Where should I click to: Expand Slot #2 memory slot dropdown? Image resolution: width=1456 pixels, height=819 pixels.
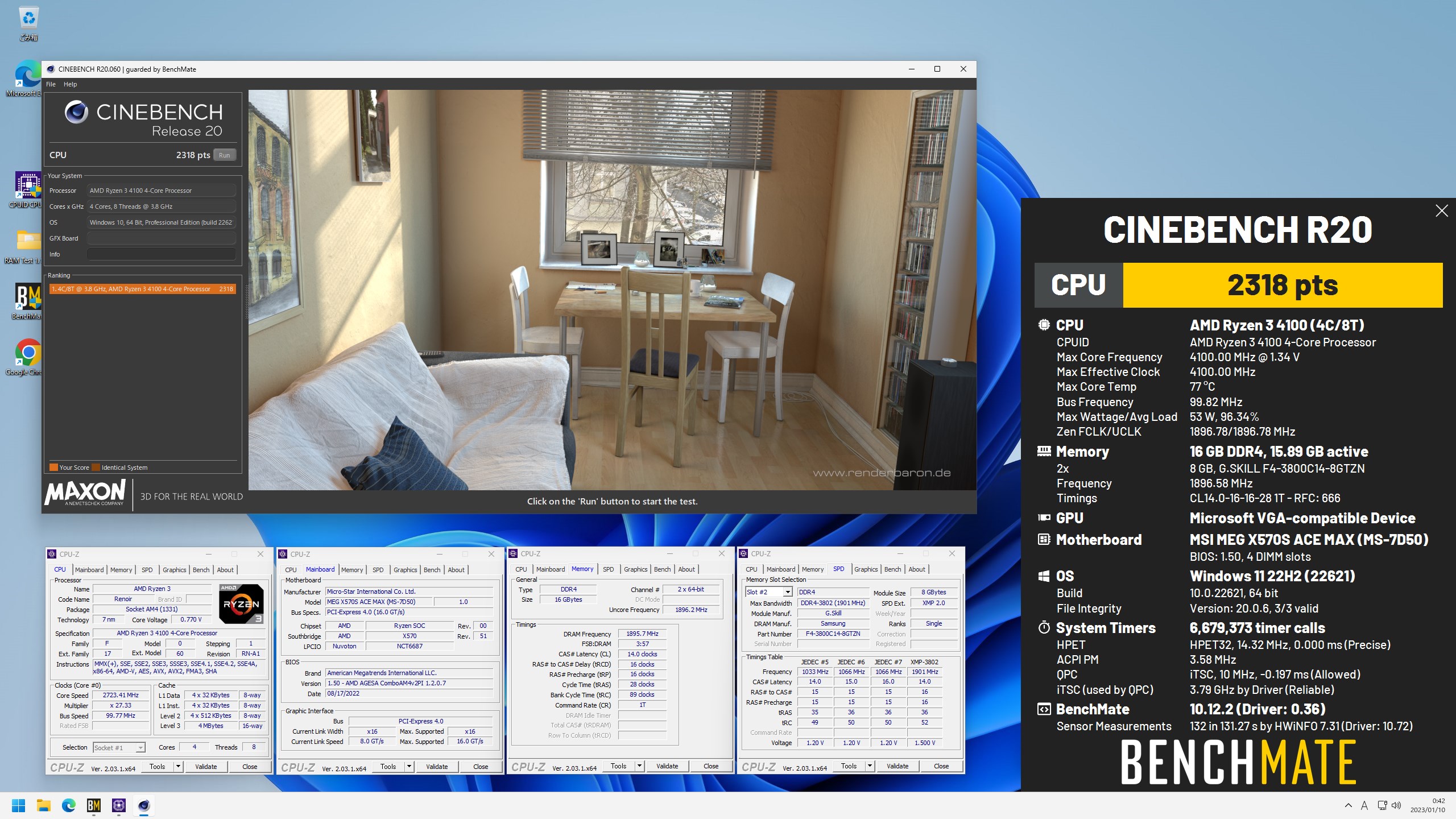pos(788,592)
